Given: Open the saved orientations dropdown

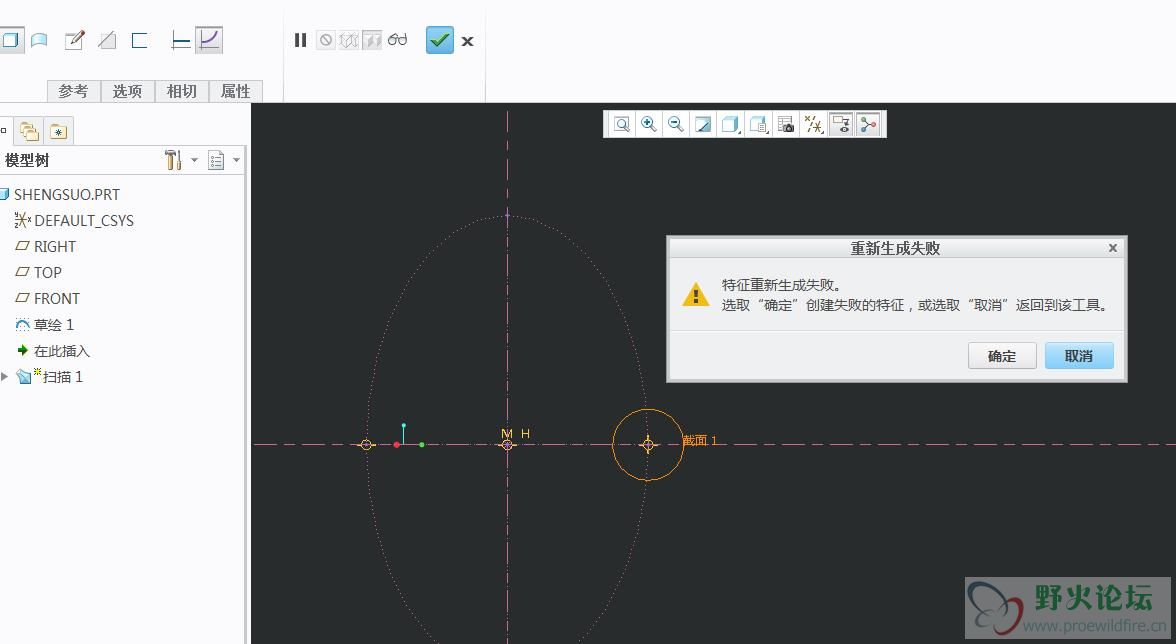Looking at the screenshot, I should pos(758,124).
